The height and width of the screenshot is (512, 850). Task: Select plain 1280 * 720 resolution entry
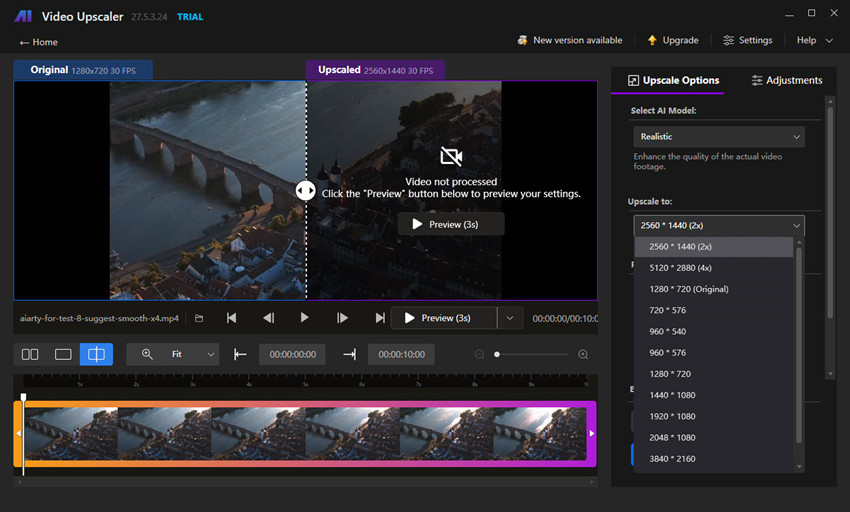pyautogui.click(x=713, y=374)
